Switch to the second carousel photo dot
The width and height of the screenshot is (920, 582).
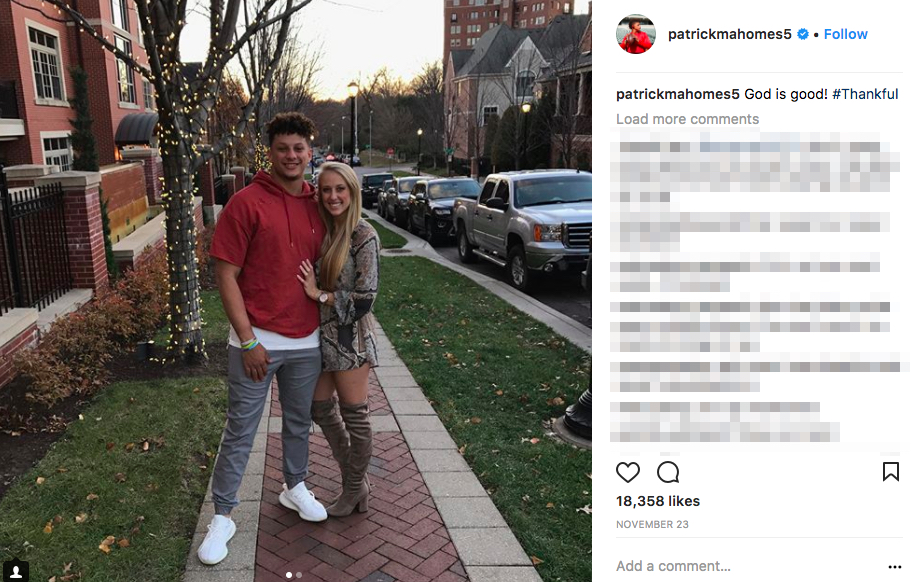[299, 575]
